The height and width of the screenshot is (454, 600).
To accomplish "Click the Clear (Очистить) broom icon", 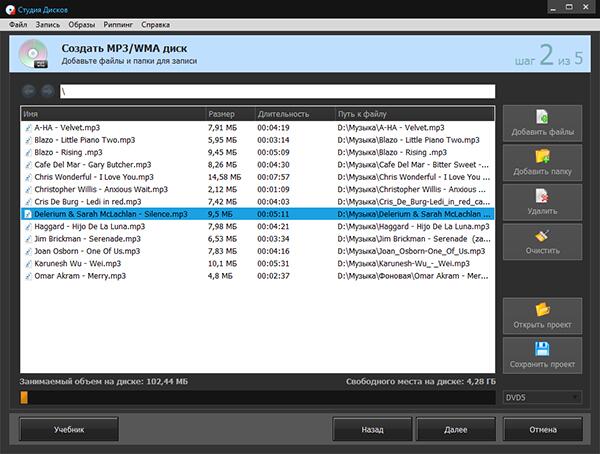I will coord(542,235).
